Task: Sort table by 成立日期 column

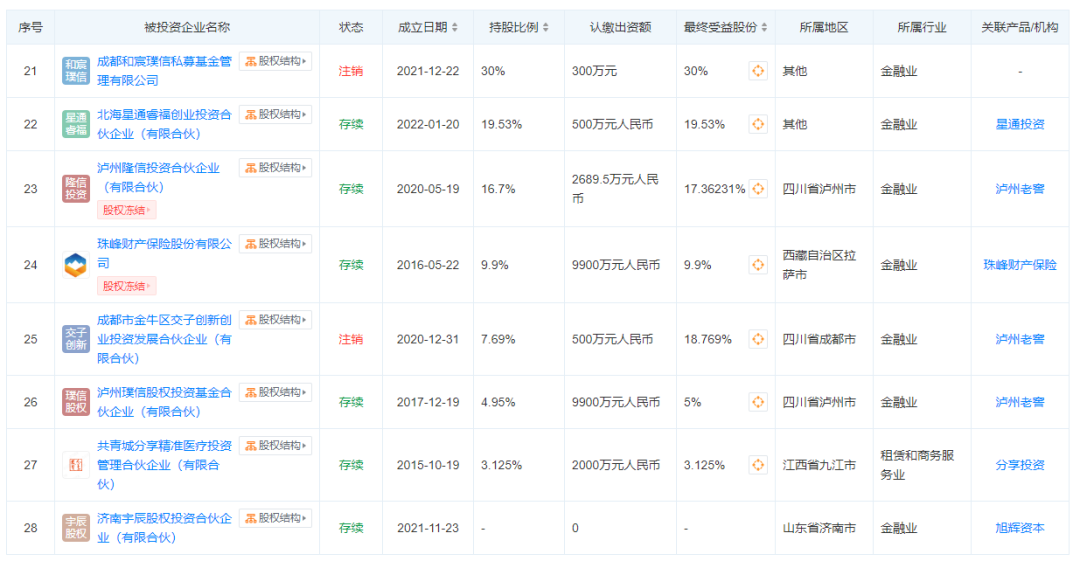Action: click(x=429, y=27)
